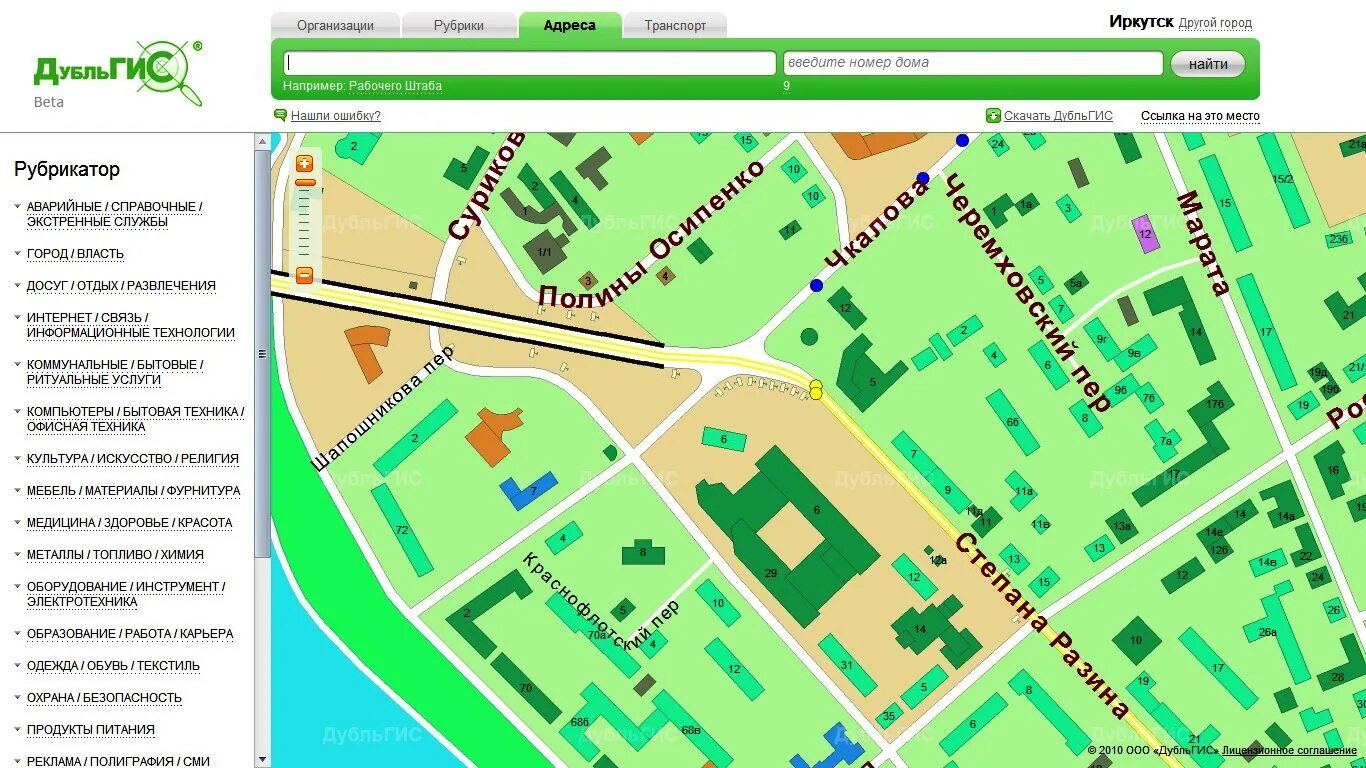Click the blue marker at top of Чкалова

(962, 141)
